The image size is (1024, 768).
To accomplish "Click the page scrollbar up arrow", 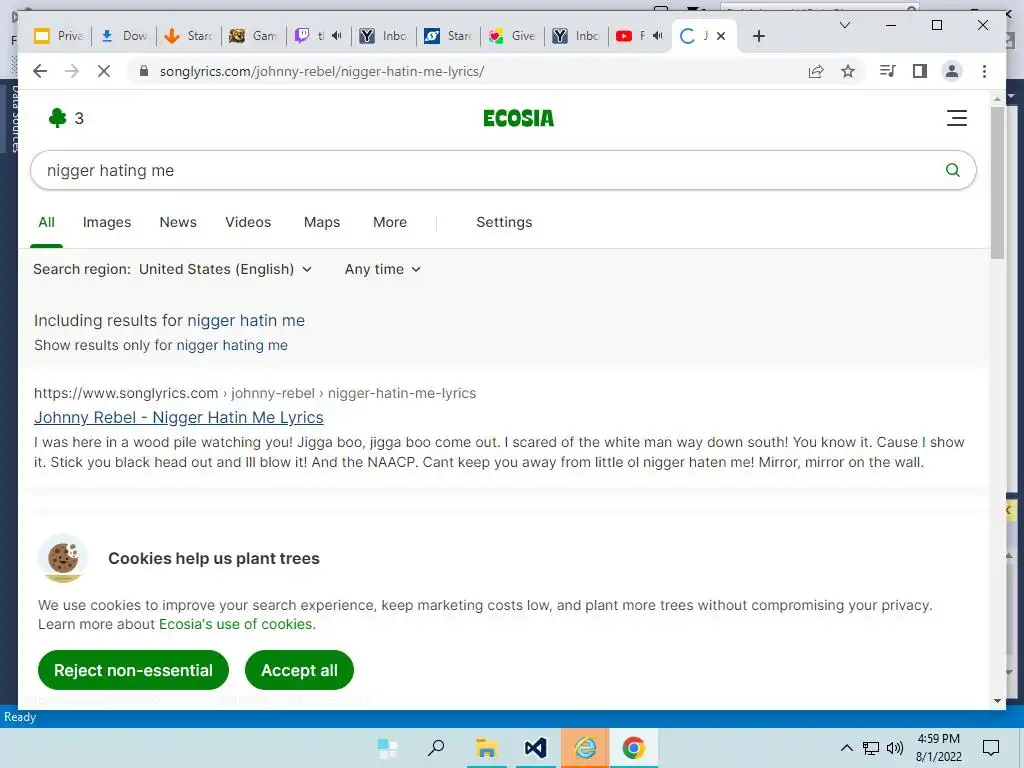I will pyautogui.click(x=997, y=99).
